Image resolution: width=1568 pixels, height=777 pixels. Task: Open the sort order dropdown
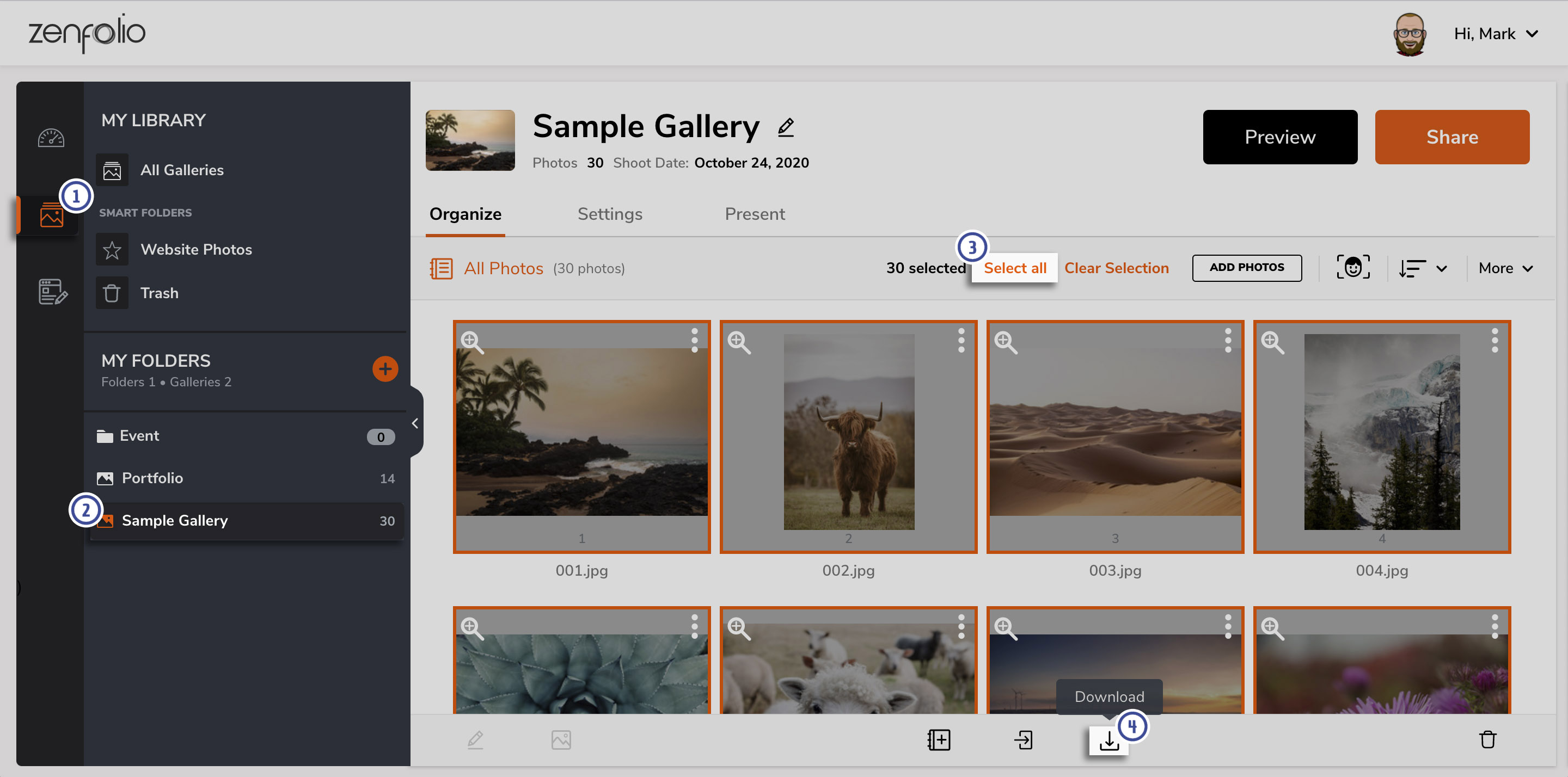tap(1423, 268)
